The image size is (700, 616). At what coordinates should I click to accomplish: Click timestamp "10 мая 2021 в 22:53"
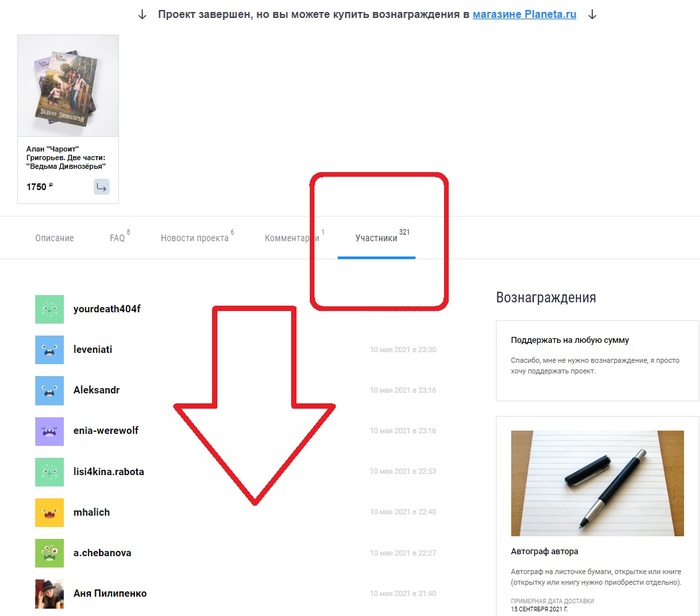pos(403,471)
